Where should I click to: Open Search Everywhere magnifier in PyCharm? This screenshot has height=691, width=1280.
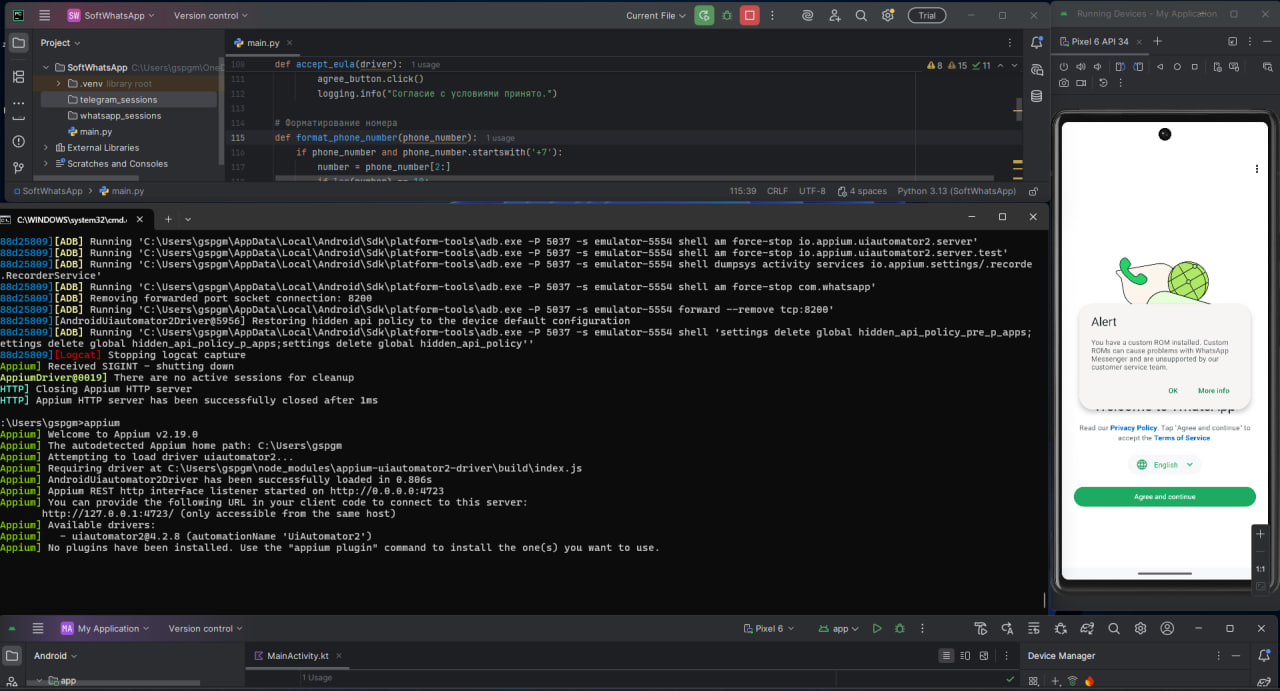[x=861, y=16]
